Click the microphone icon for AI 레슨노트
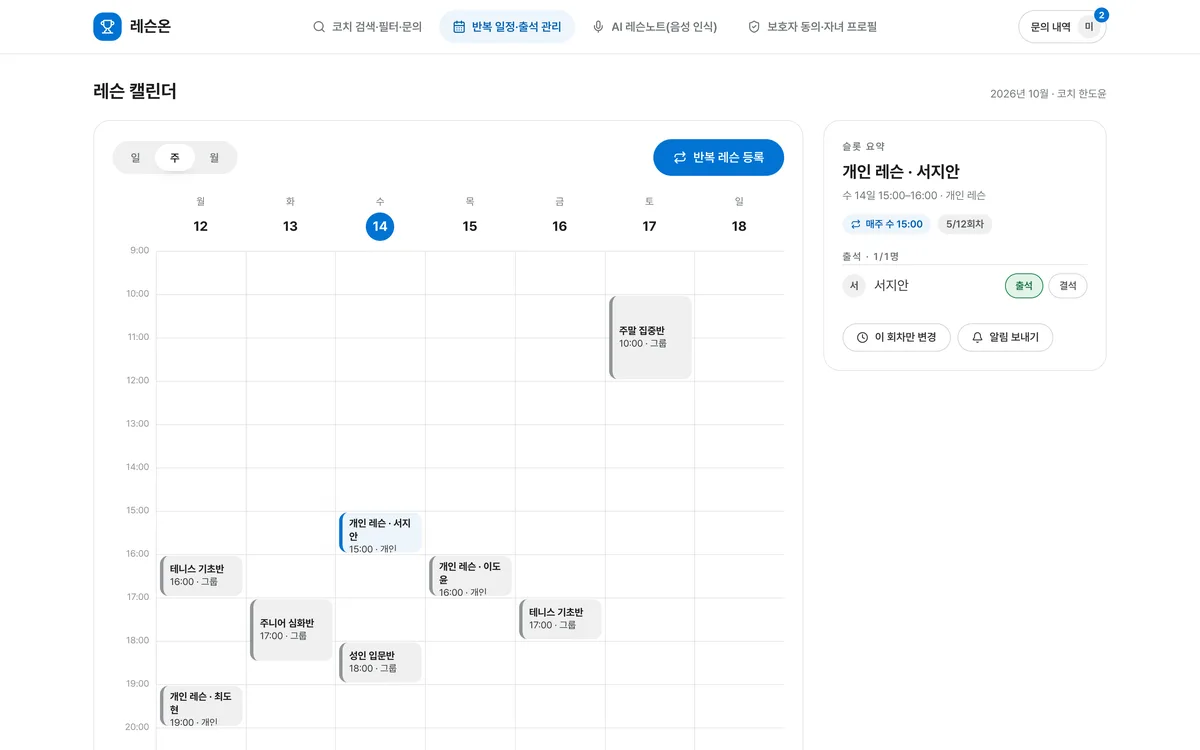1200x750 pixels. pyautogui.click(x=598, y=27)
